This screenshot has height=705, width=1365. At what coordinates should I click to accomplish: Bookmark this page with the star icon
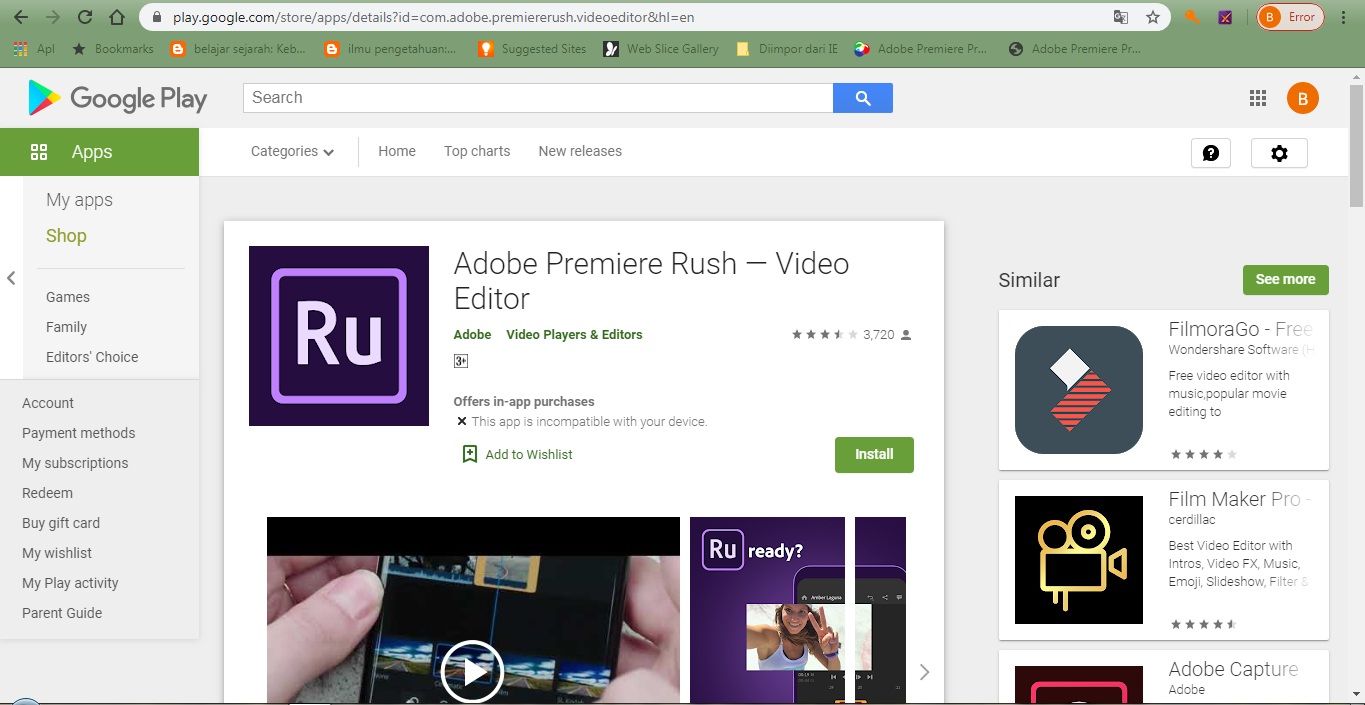point(1153,17)
